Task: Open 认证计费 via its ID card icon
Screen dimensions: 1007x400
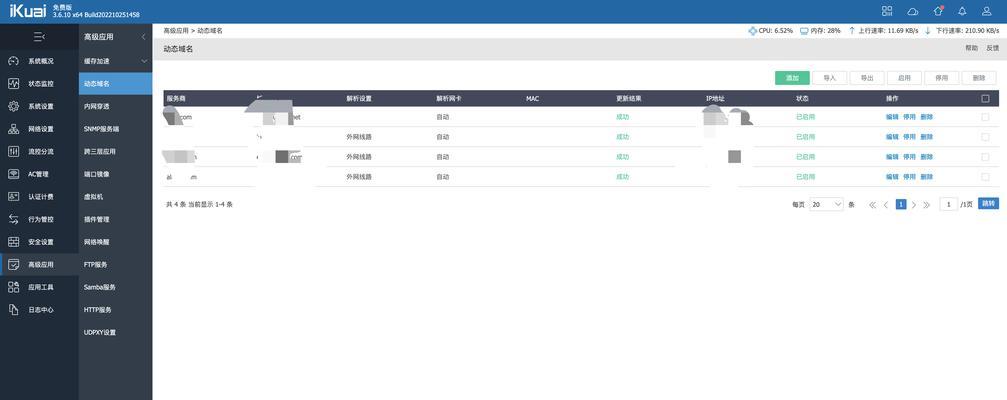Action: (x=13, y=196)
